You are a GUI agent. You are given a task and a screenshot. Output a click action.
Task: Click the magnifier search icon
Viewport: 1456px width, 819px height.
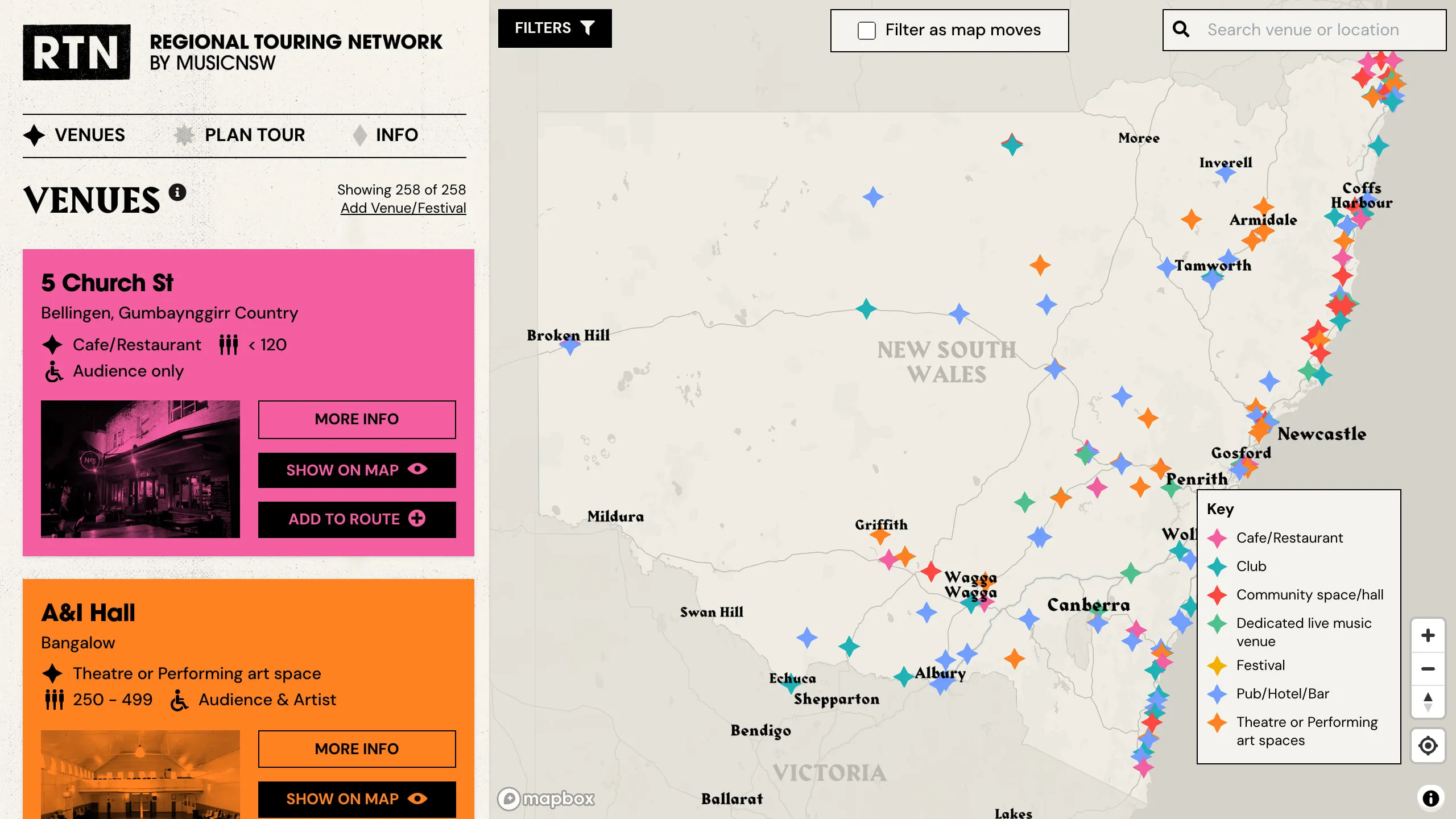coord(1181,30)
